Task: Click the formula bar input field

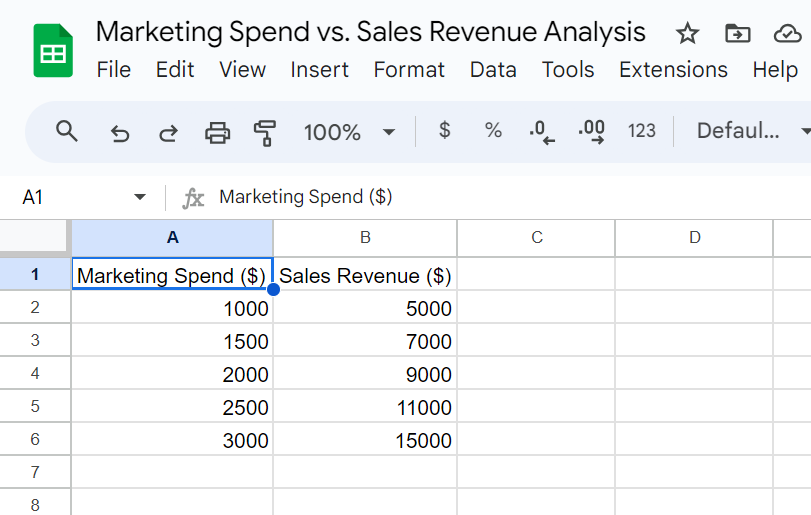Action: coord(500,197)
